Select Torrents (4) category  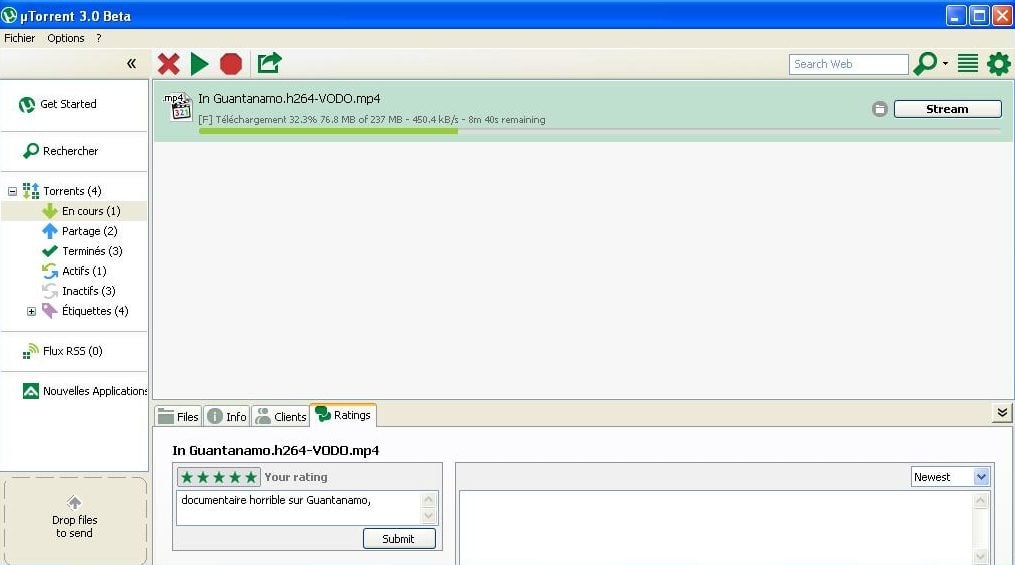coord(72,191)
